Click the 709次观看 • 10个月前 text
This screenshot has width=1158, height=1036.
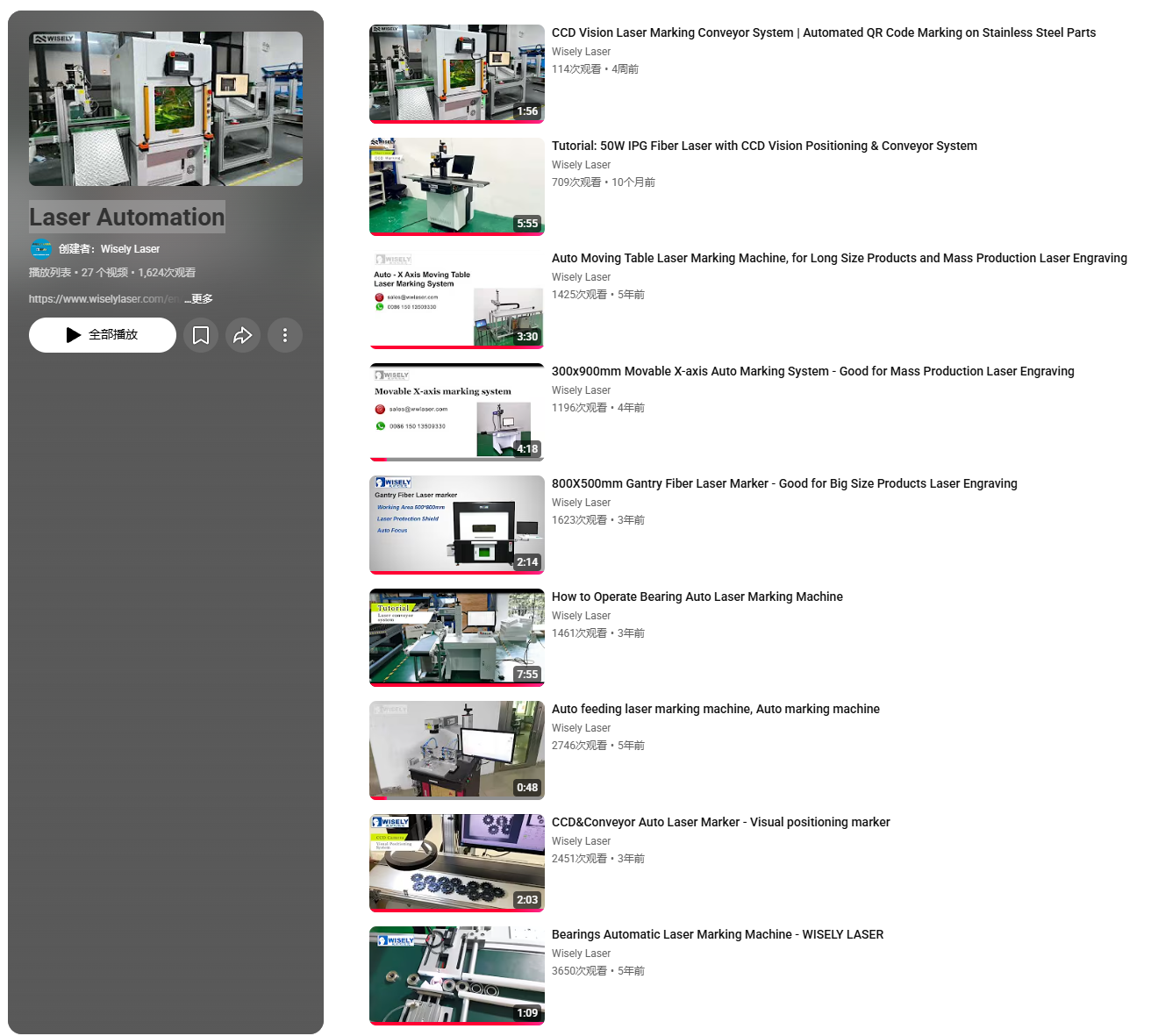point(604,182)
